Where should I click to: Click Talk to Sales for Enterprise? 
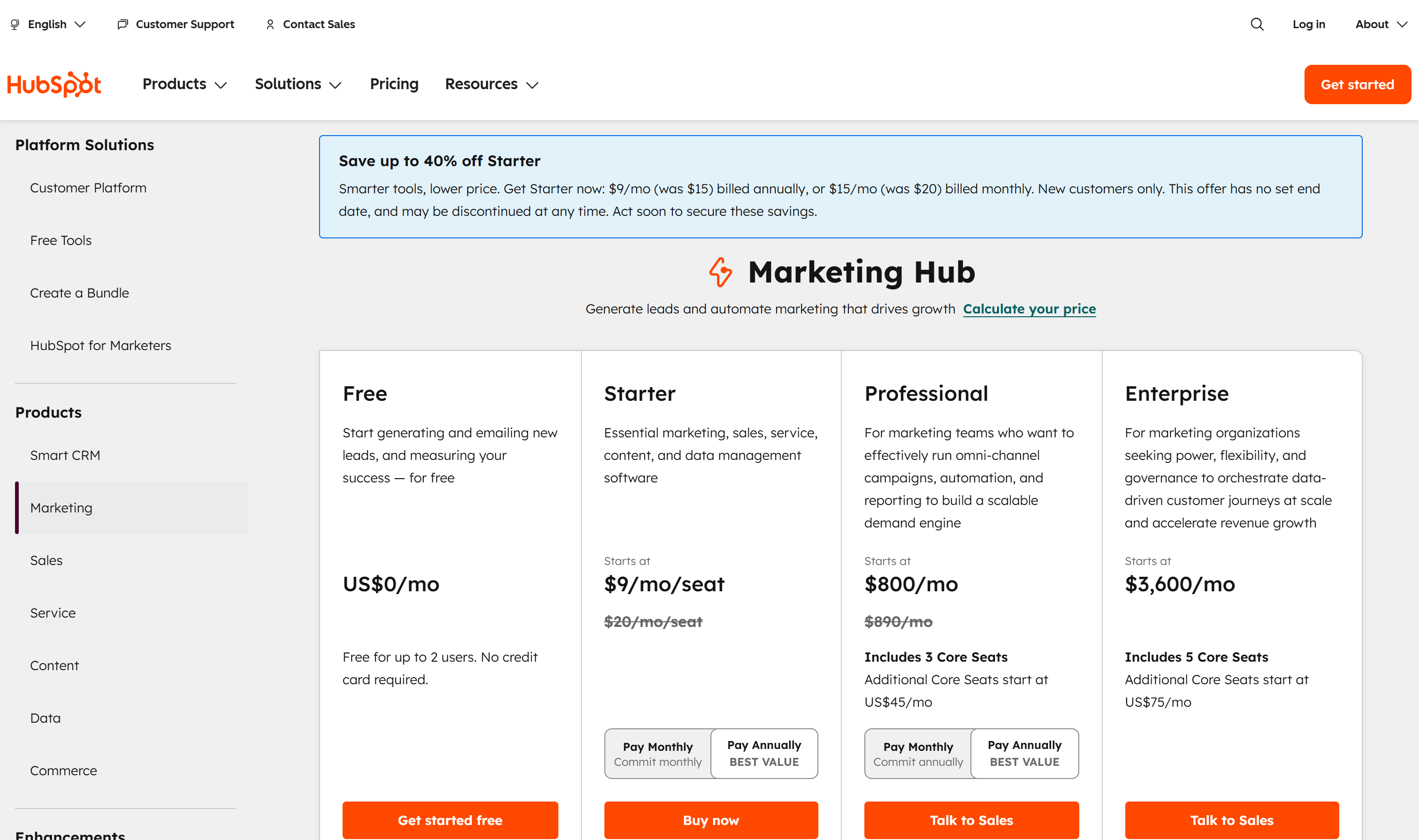[1232, 820]
